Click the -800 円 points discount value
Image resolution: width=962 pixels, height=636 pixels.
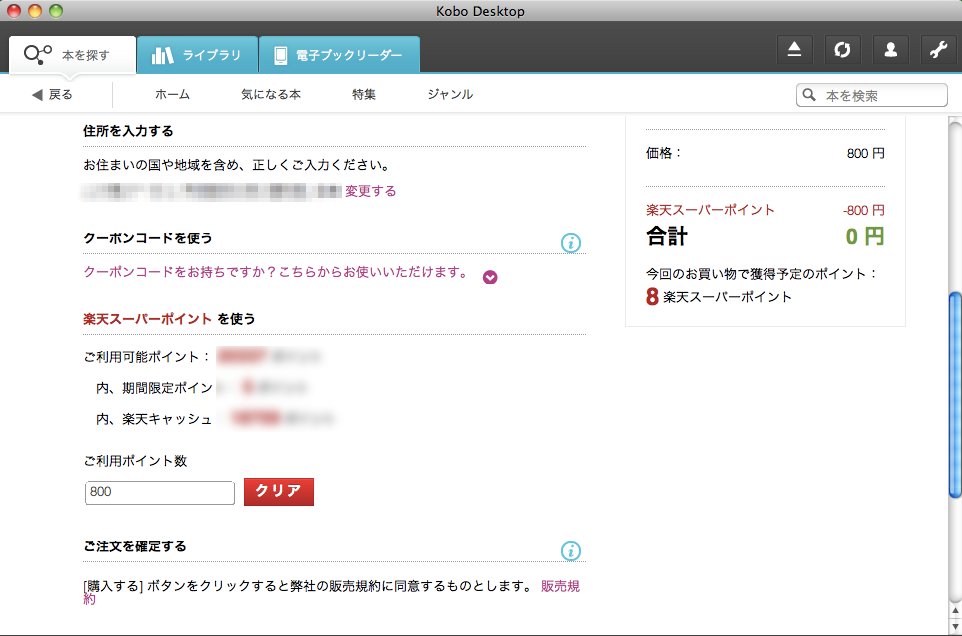pos(864,210)
